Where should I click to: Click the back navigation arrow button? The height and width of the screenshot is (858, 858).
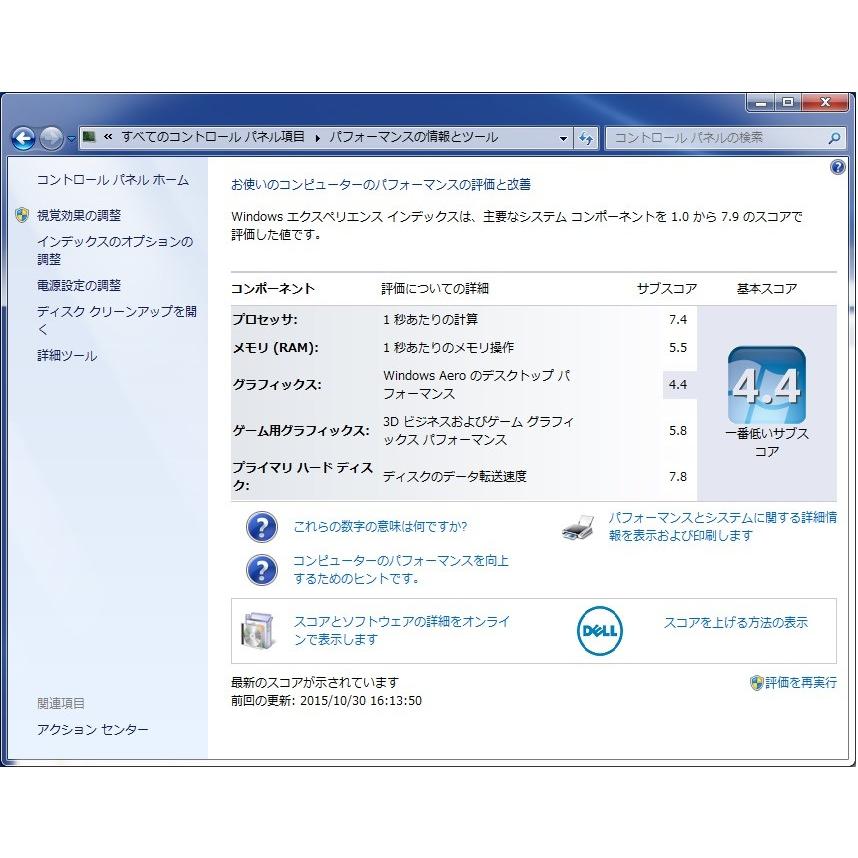[x=24, y=138]
